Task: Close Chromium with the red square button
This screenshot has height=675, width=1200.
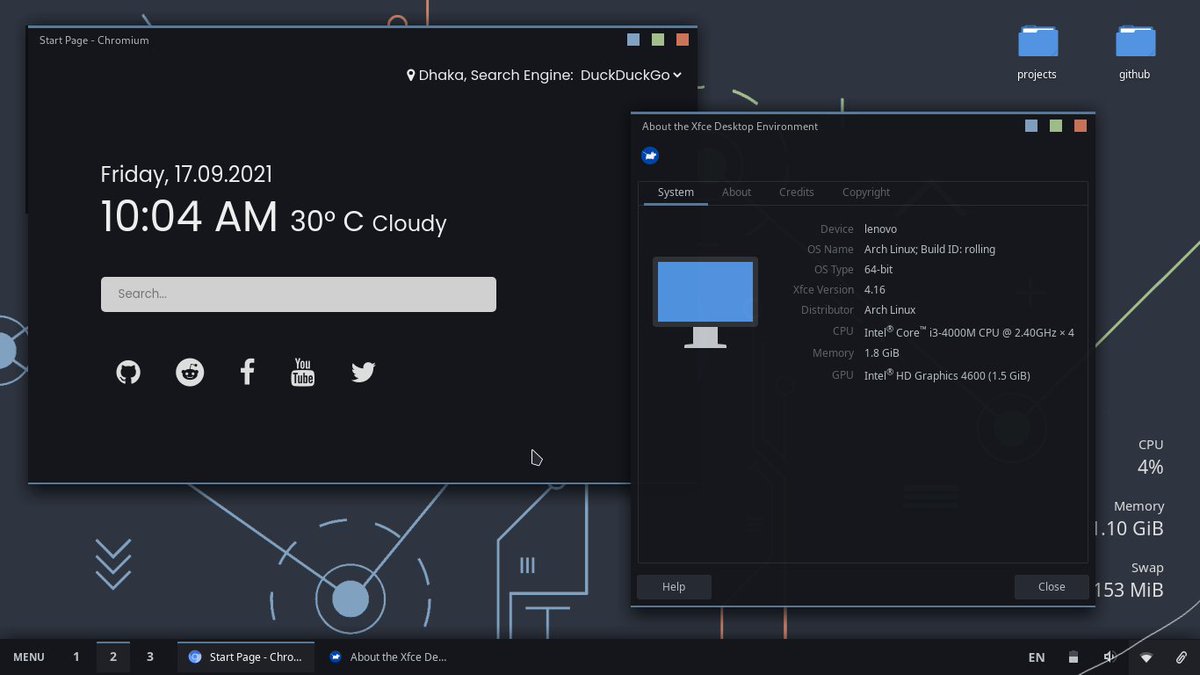Action: pos(682,40)
